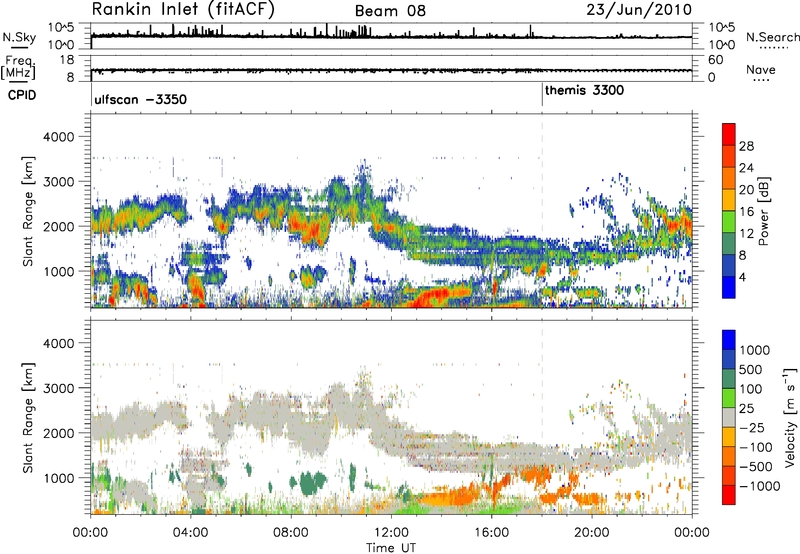The image size is (800, 554).
Task: Click the yellow 16-20 dB Power colorbar segment
Action: pos(729,200)
